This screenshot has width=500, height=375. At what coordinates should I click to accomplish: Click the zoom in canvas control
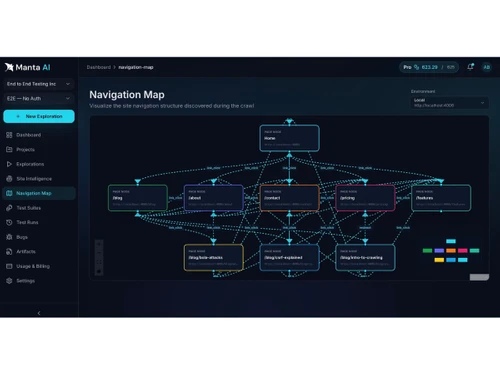(99, 244)
